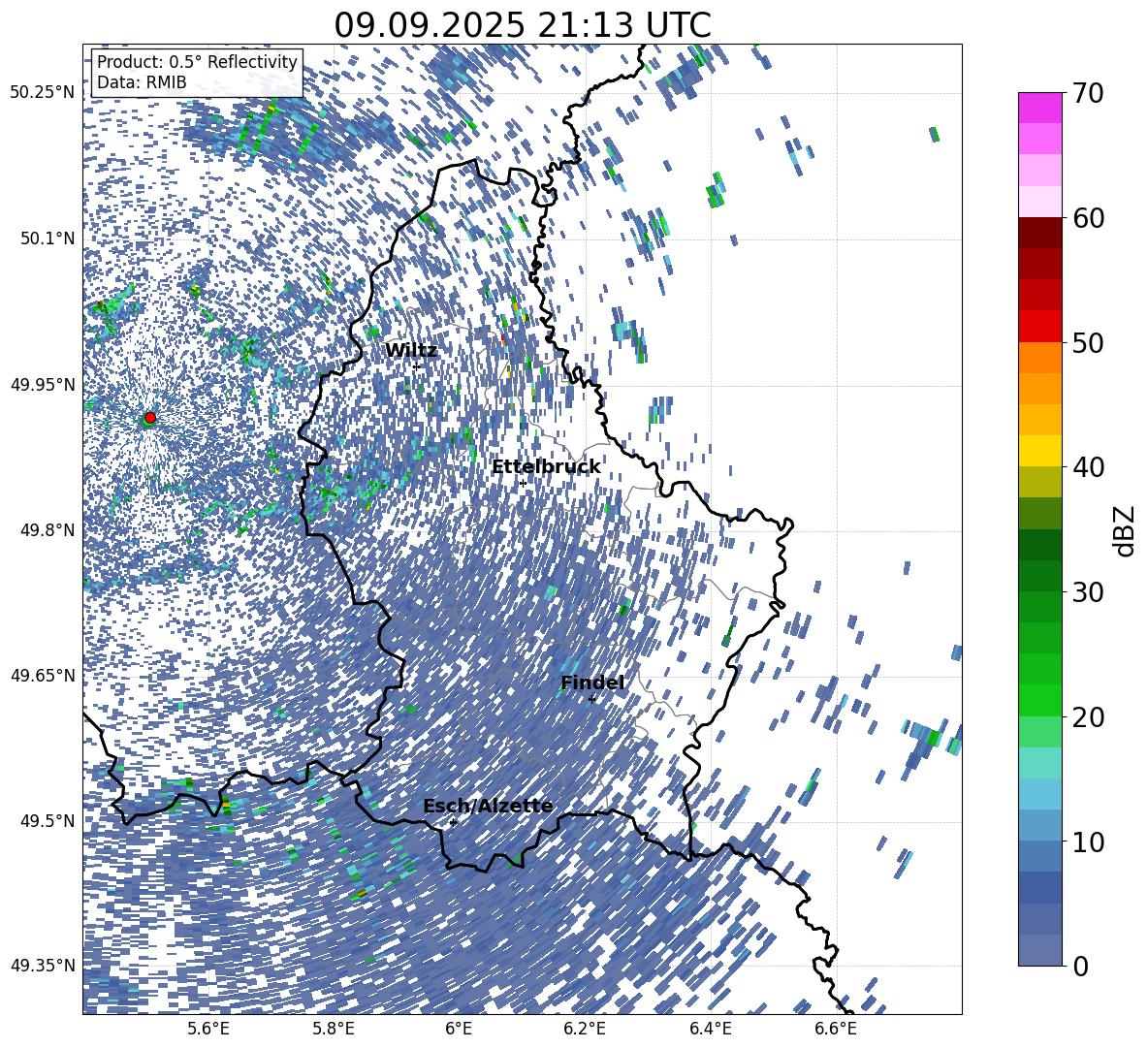
Task: Click the 49.35°N latitude label
Action: point(43,966)
